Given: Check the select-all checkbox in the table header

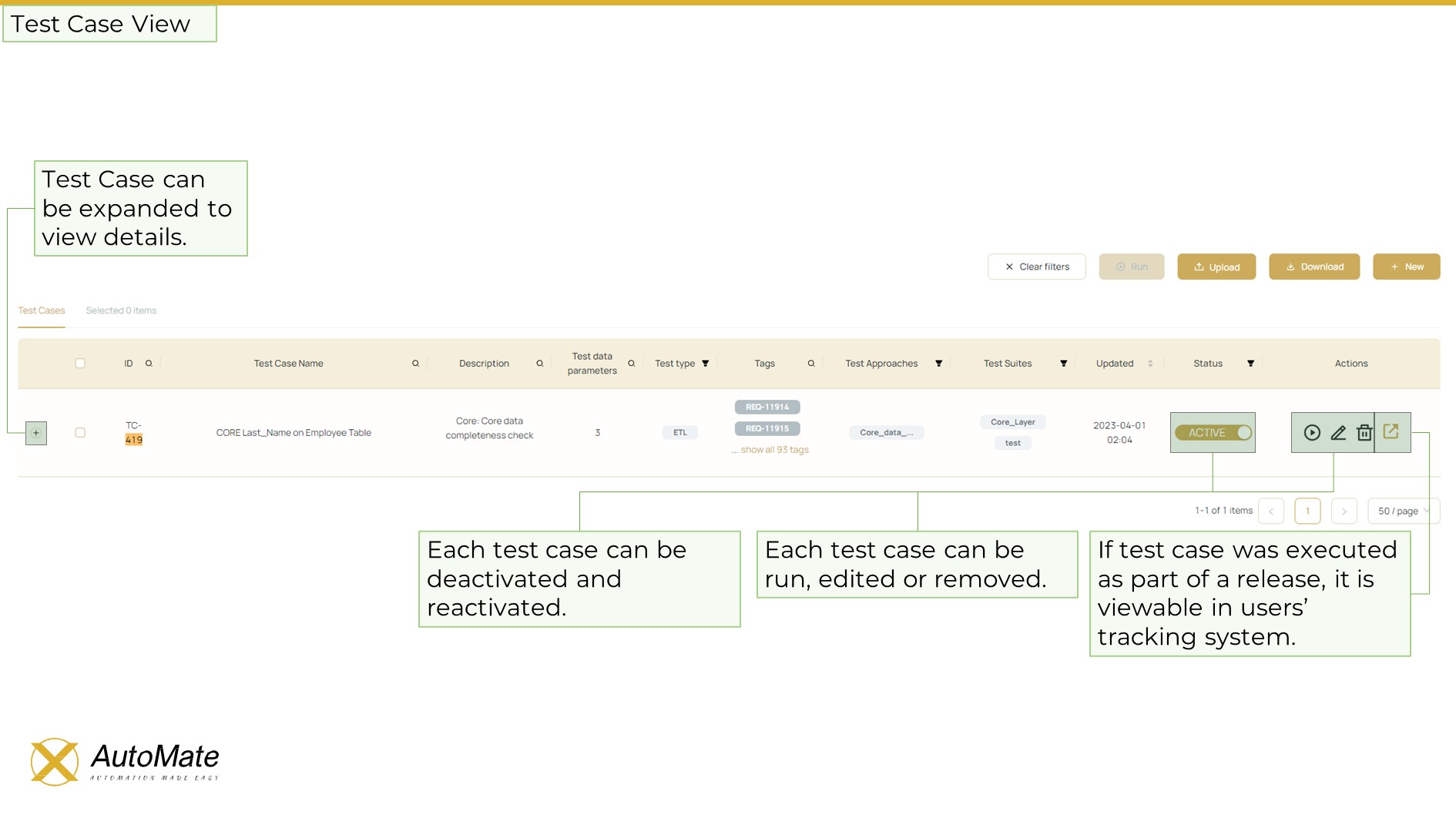Looking at the screenshot, I should click(x=80, y=363).
